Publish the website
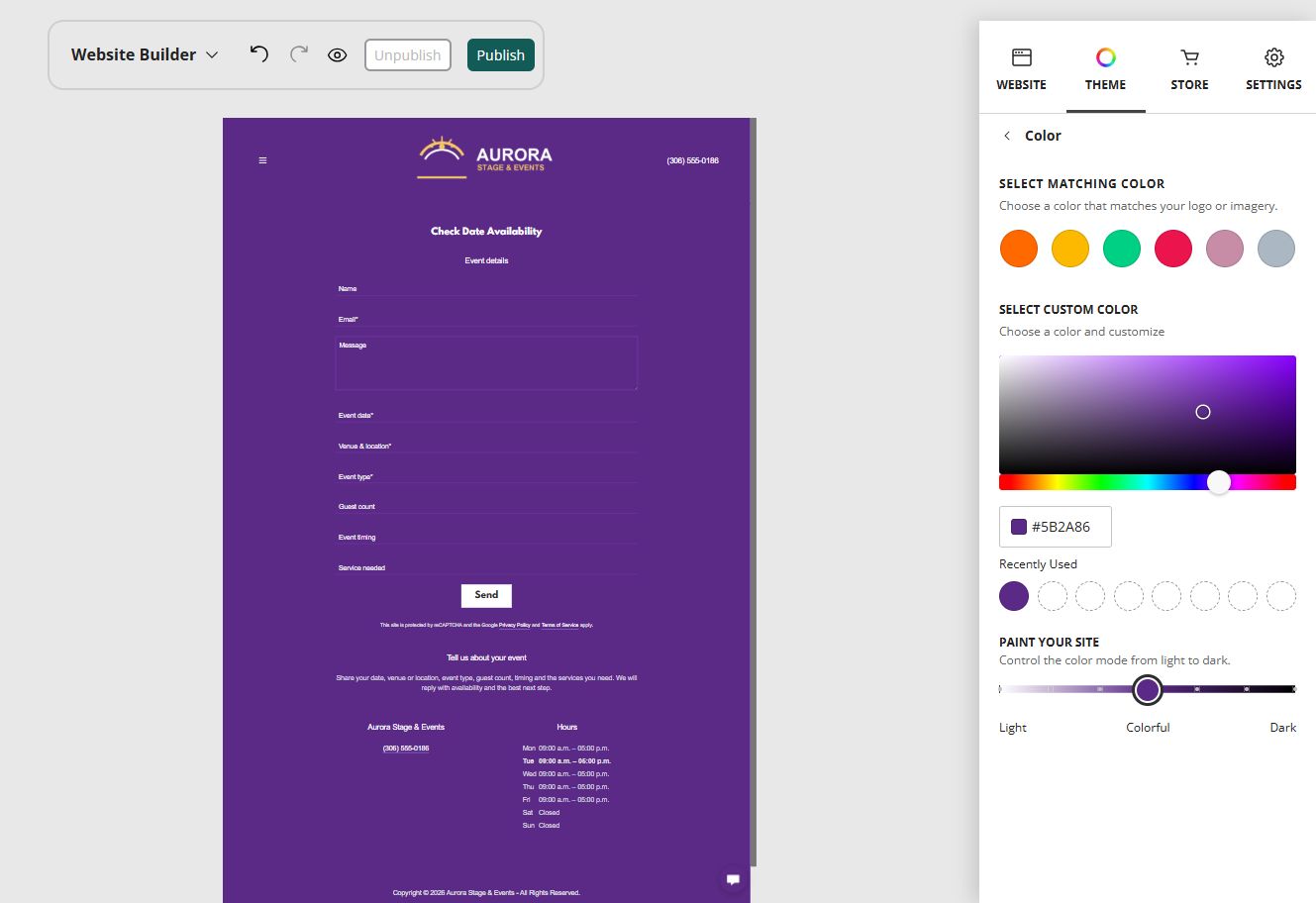This screenshot has width=1316, height=903. pyautogui.click(x=501, y=55)
